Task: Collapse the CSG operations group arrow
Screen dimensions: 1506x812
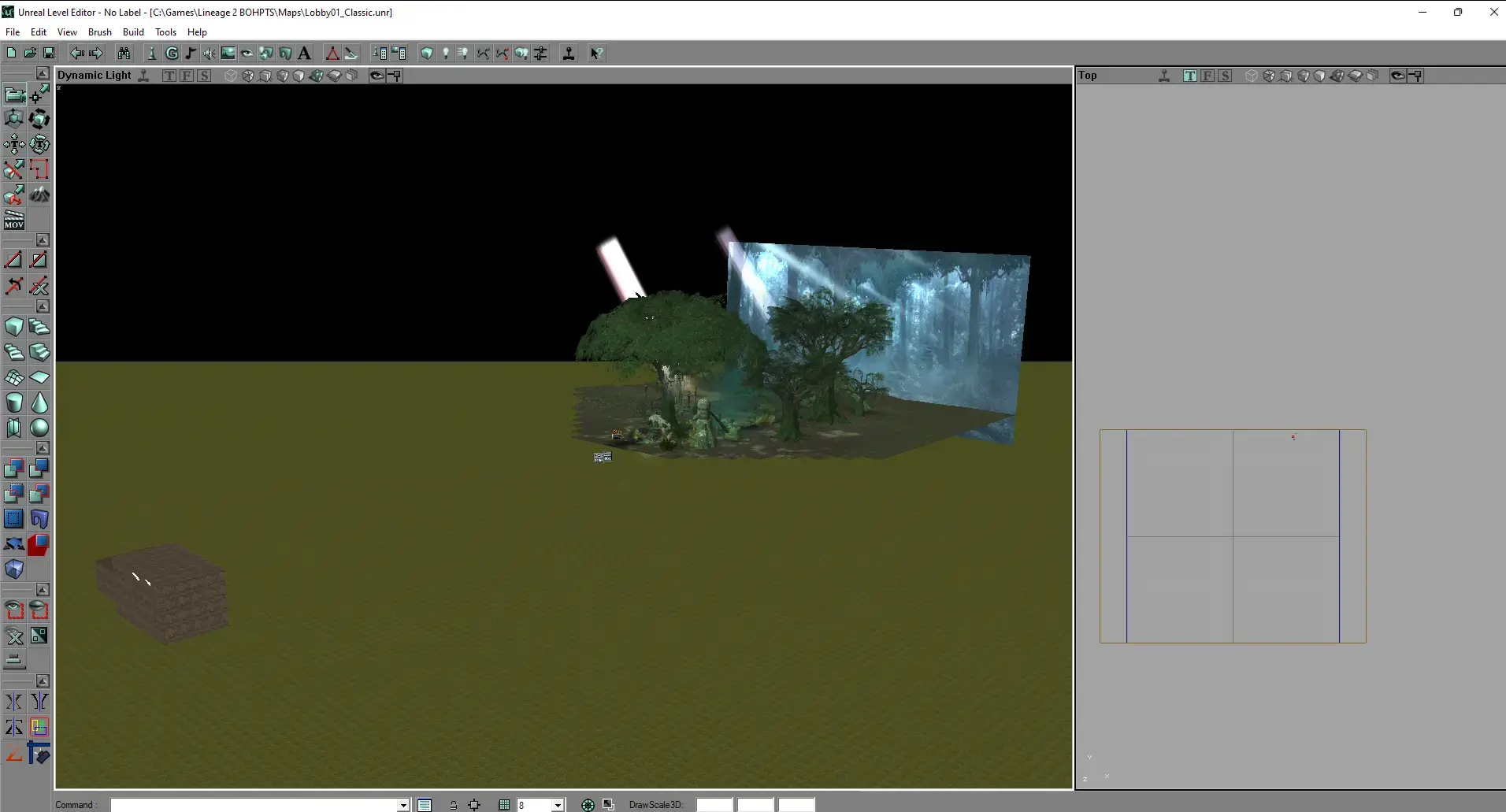Action: click(x=43, y=448)
